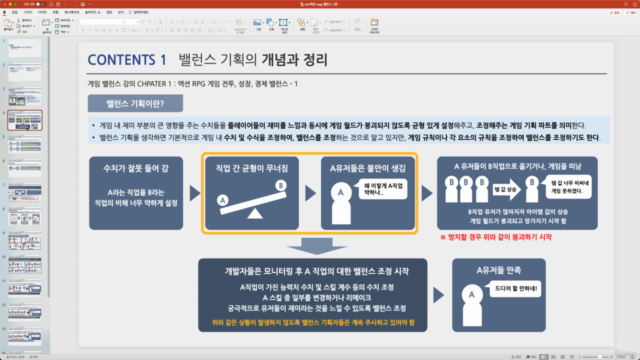This screenshot has width=640, height=360.
Task: Switch to Slide Sorter view in status bar
Action: pos(553,357)
